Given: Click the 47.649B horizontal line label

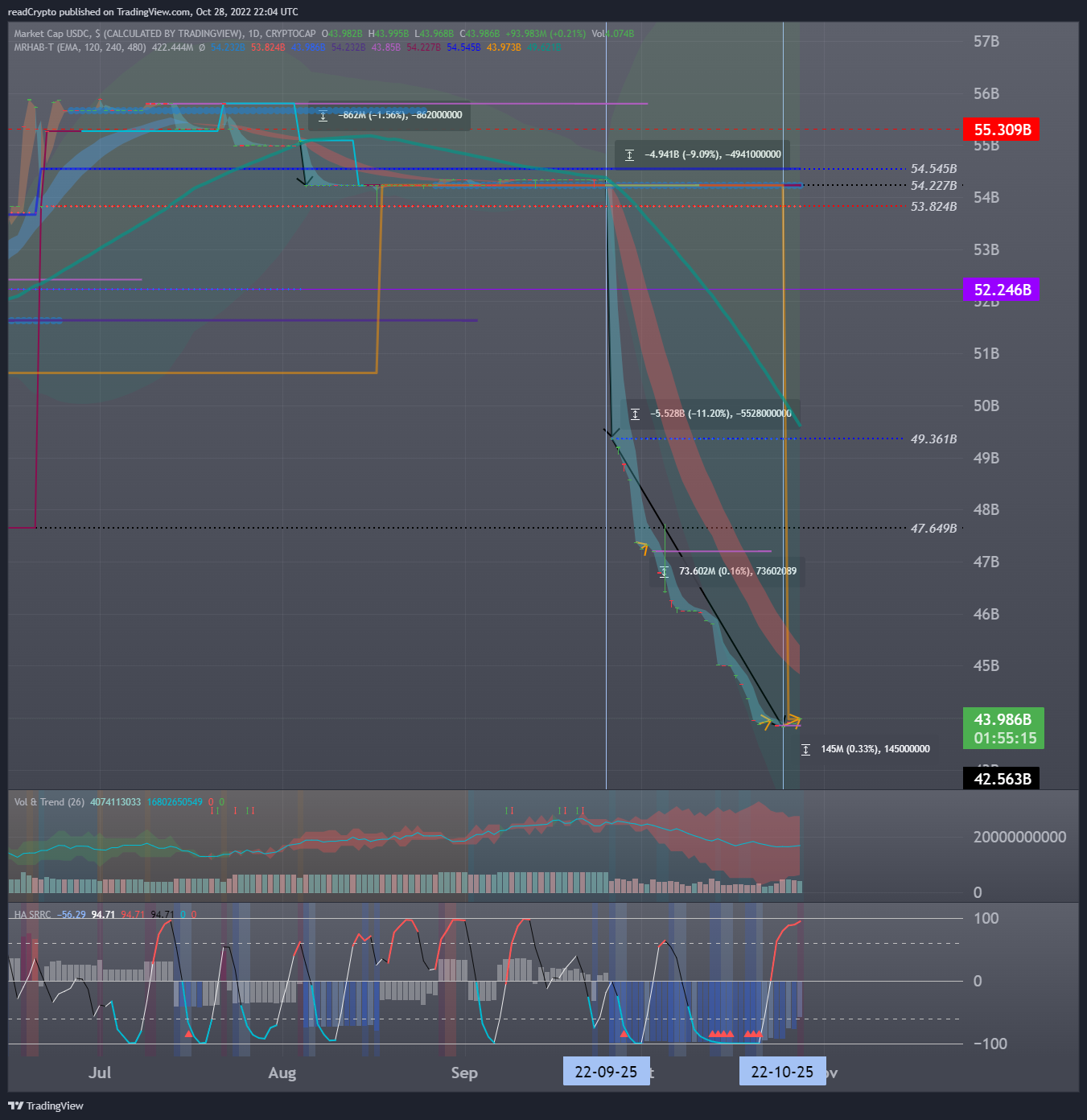Looking at the screenshot, I should pyautogui.click(x=933, y=529).
